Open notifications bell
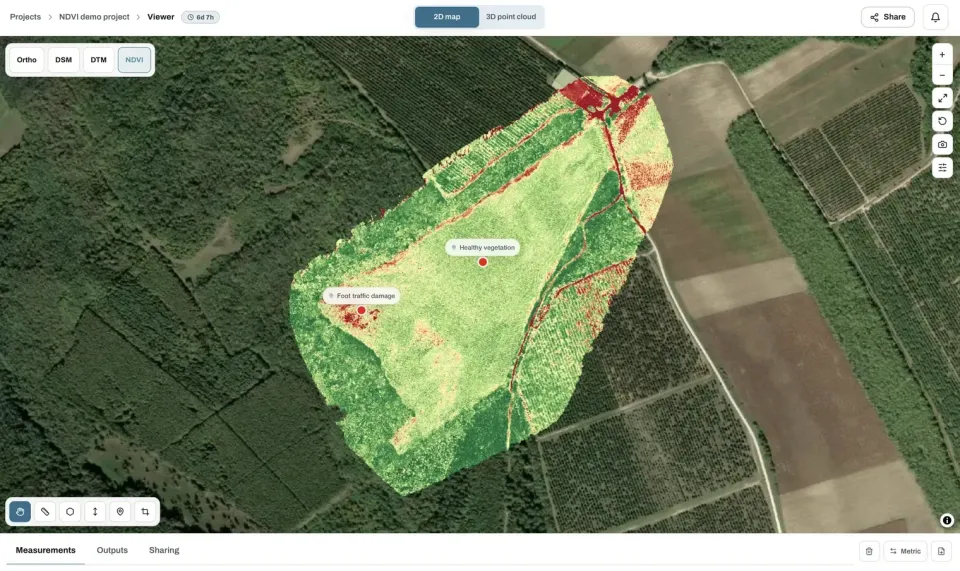 (935, 17)
